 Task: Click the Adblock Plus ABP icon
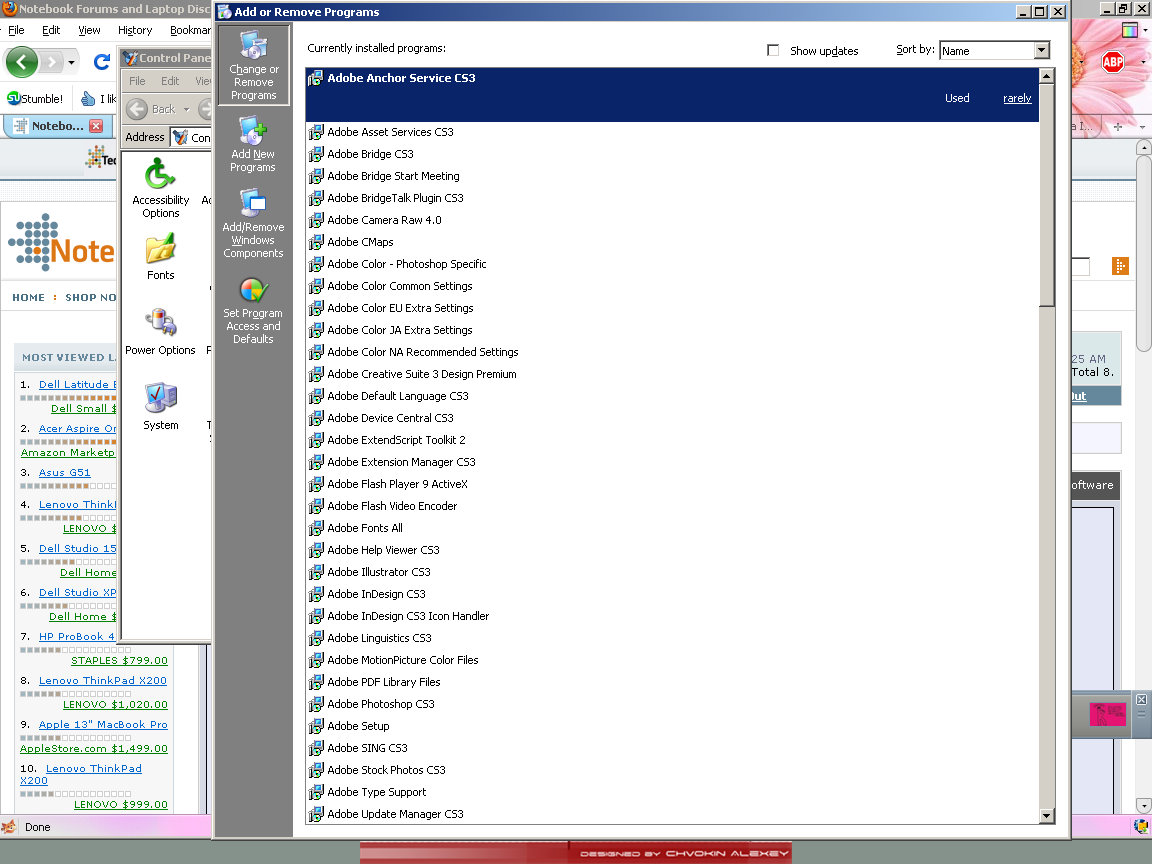coord(1113,62)
